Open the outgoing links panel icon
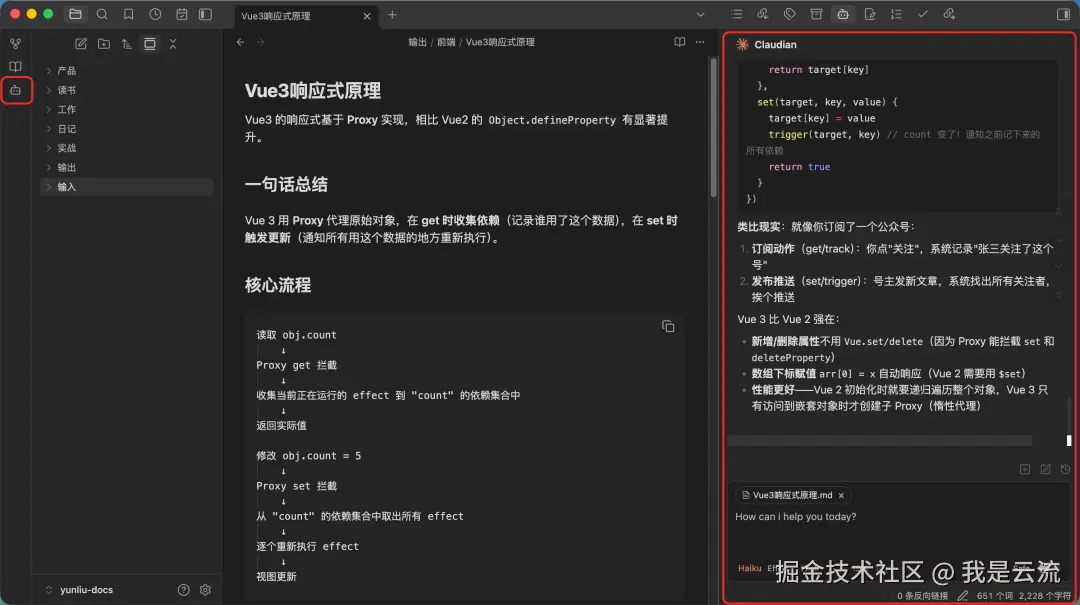Image resolution: width=1080 pixels, height=605 pixels. (x=949, y=14)
